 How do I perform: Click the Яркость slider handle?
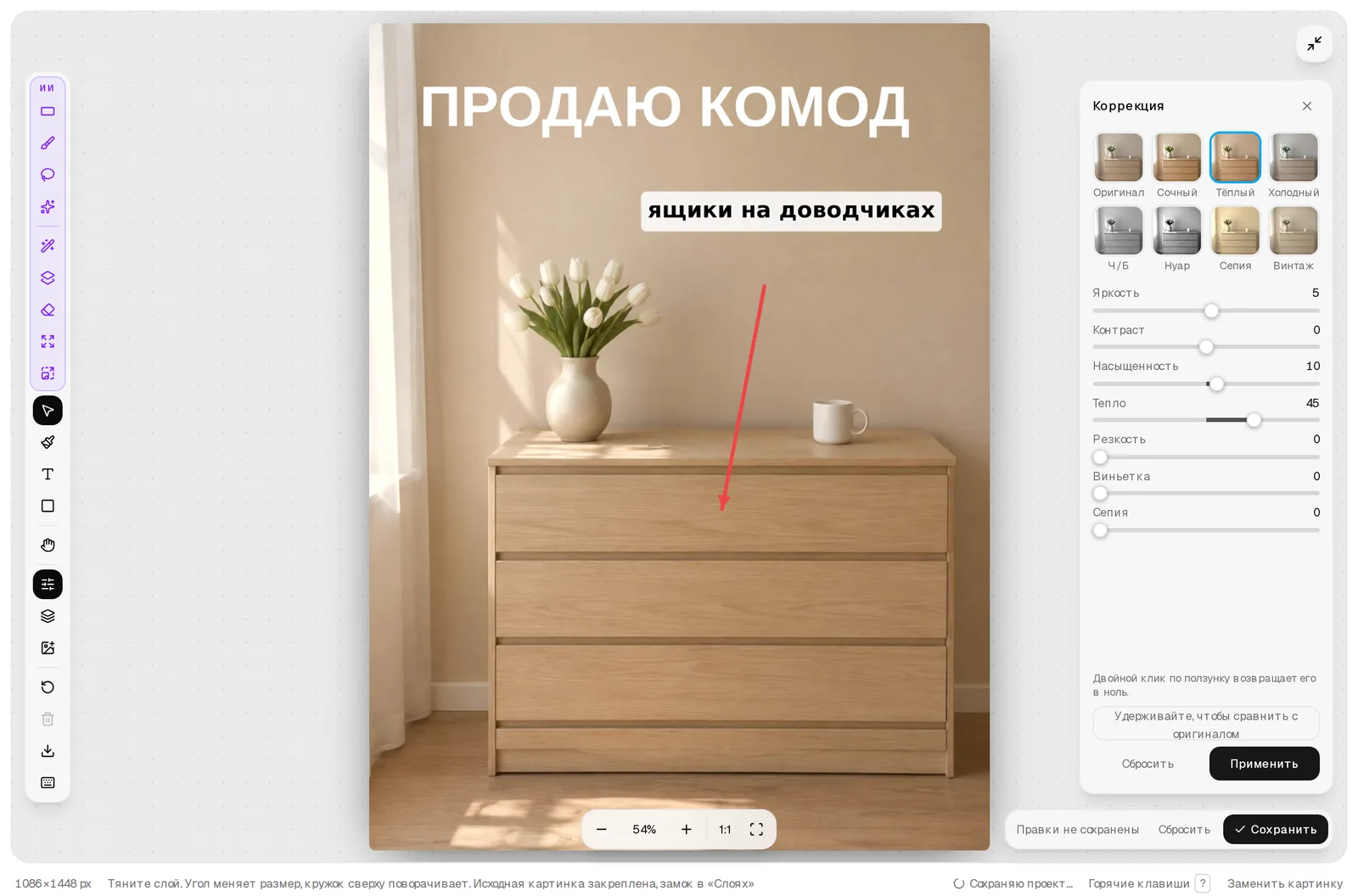pyautogui.click(x=1212, y=311)
